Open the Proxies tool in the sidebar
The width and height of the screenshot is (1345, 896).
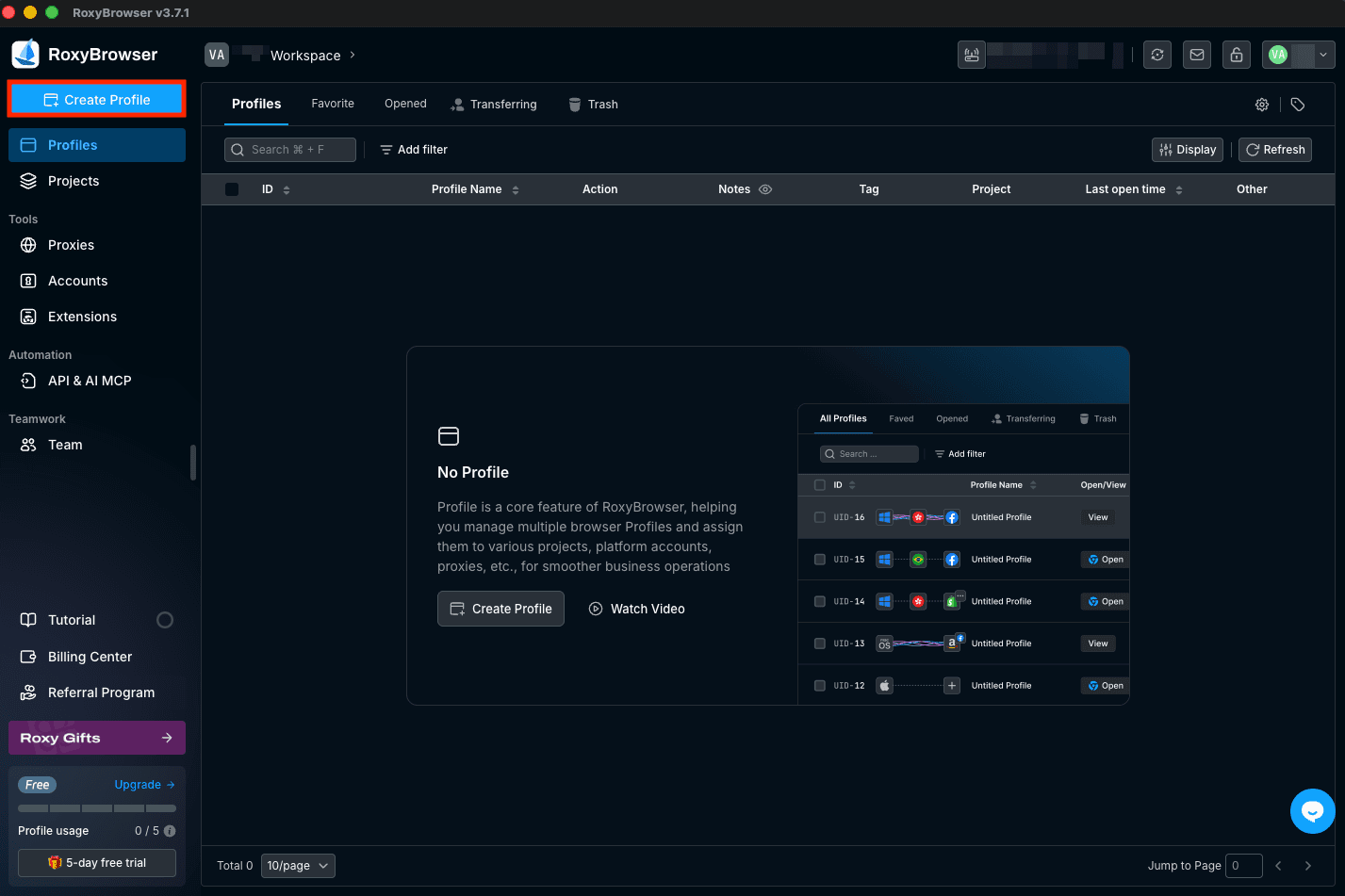point(71,245)
